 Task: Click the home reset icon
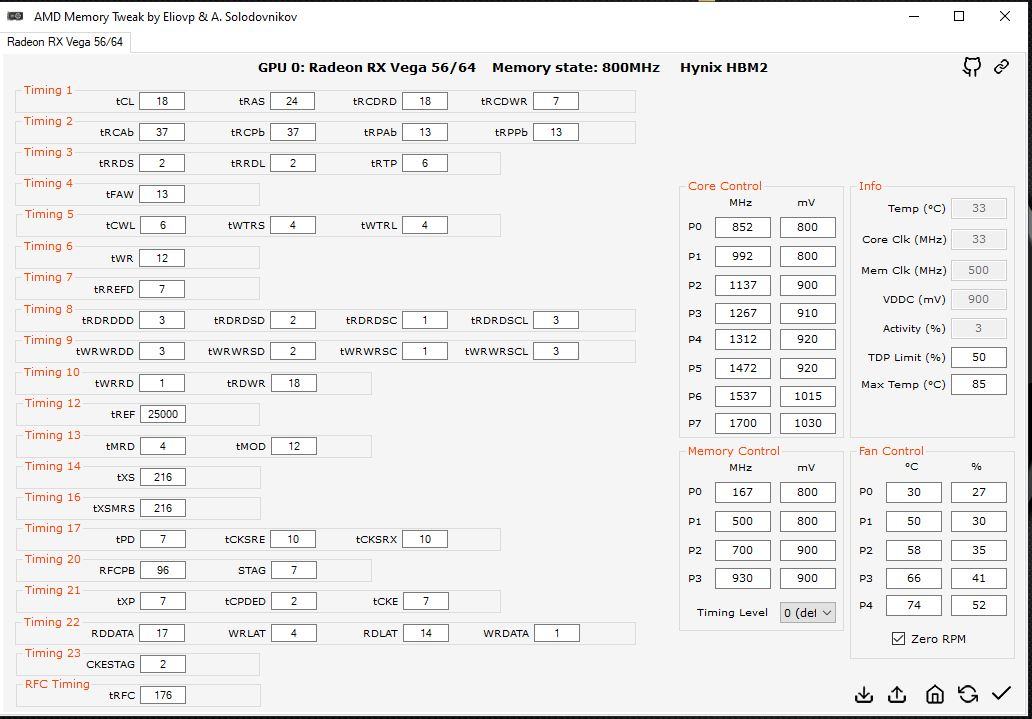point(935,694)
